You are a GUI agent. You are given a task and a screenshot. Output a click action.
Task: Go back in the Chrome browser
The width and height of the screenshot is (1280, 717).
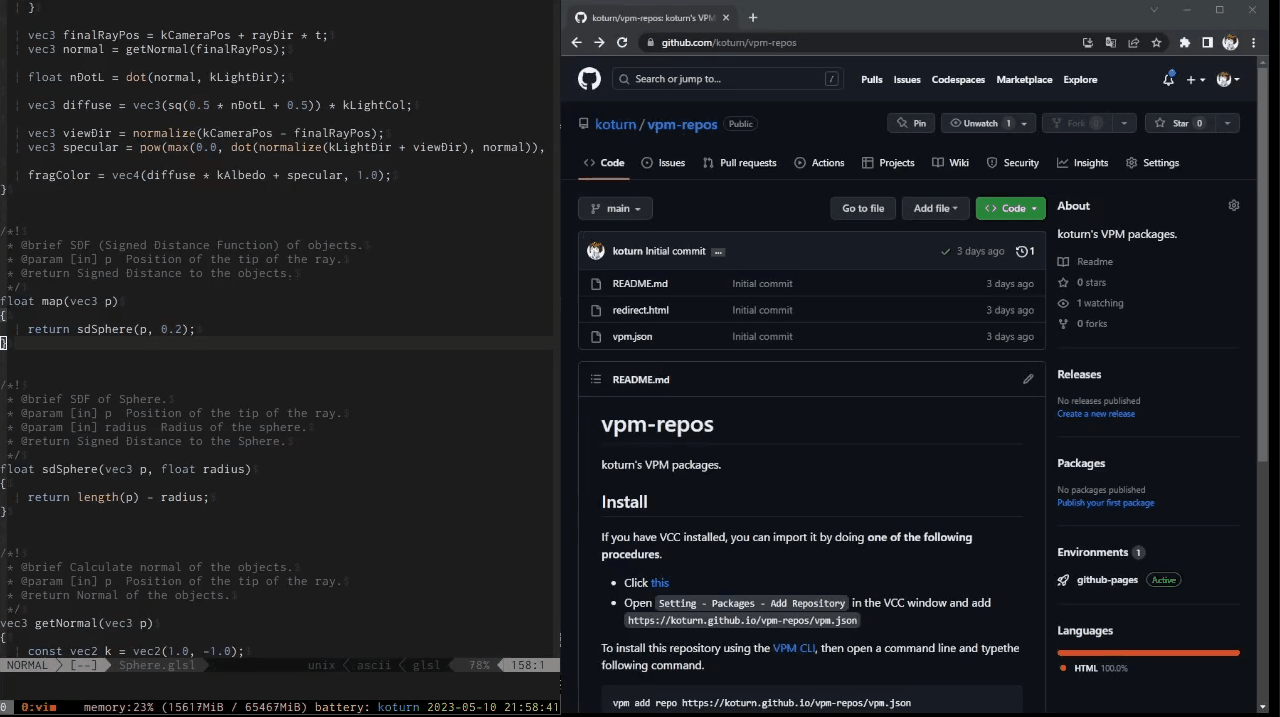click(576, 43)
